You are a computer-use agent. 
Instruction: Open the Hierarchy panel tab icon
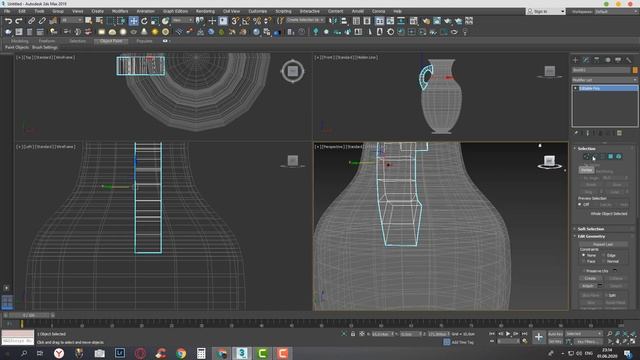(597, 60)
